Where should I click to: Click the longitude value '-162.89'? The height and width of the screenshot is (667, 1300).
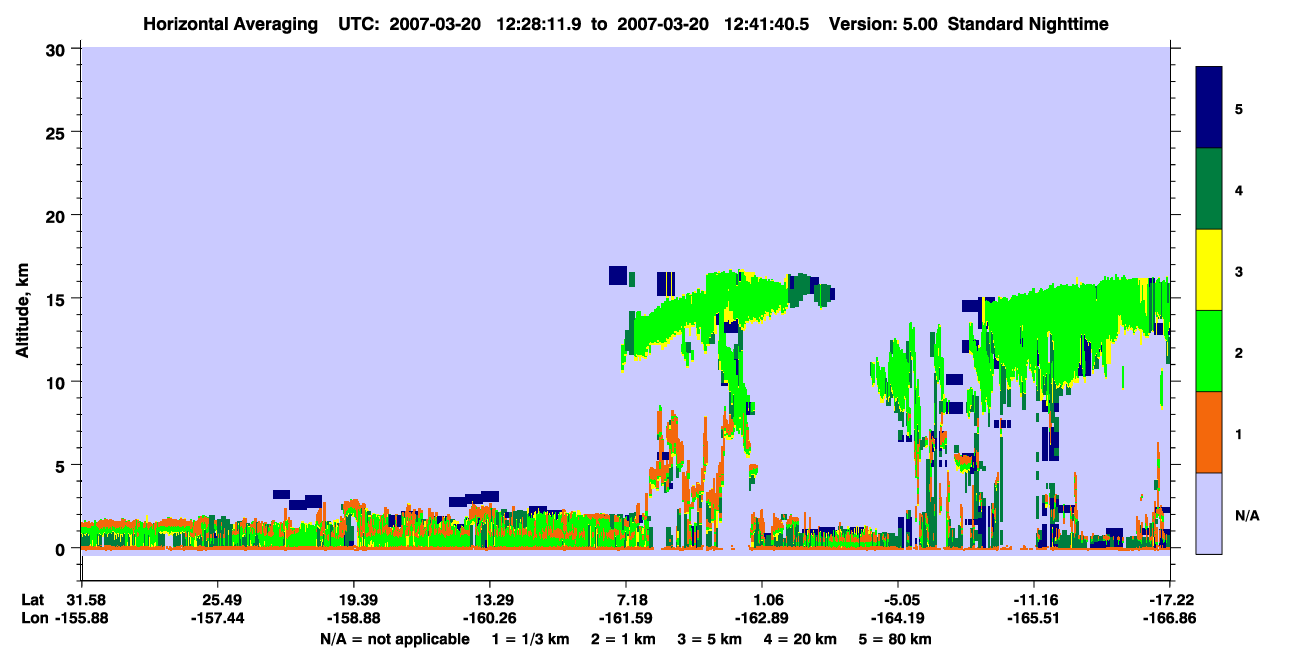click(762, 618)
